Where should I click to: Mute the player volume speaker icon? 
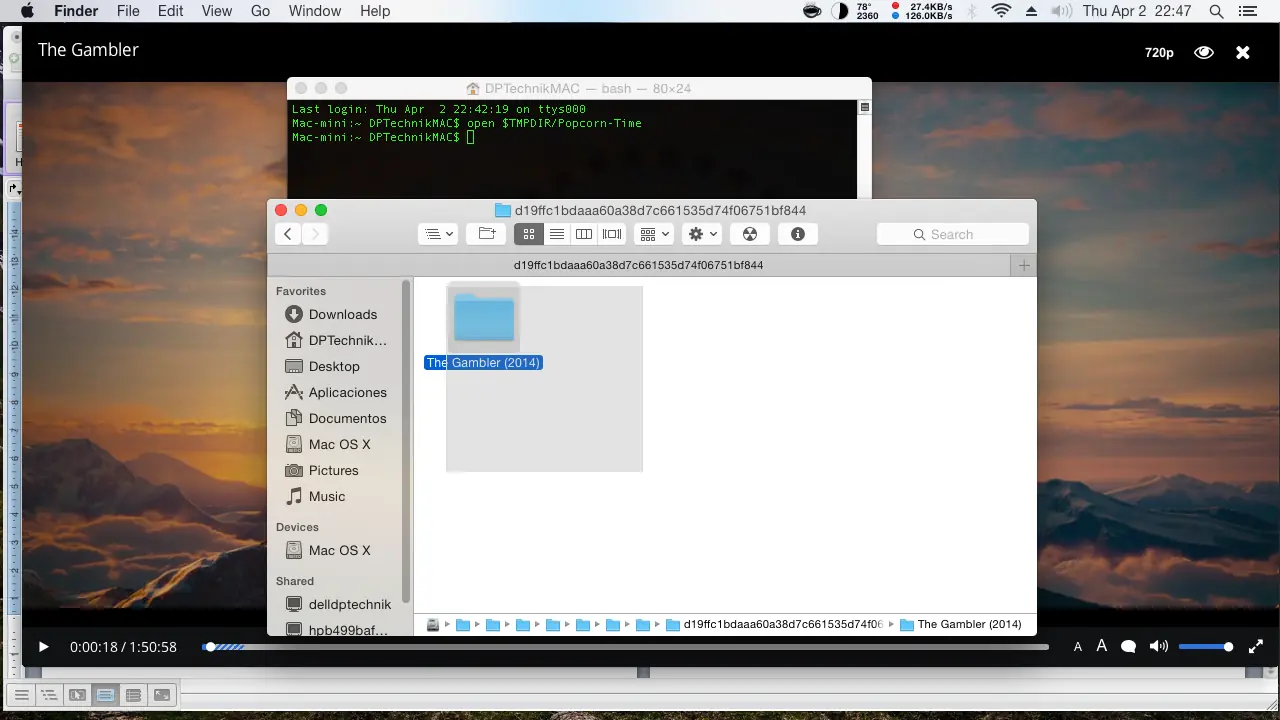pyautogui.click(x=1159, y=647)
